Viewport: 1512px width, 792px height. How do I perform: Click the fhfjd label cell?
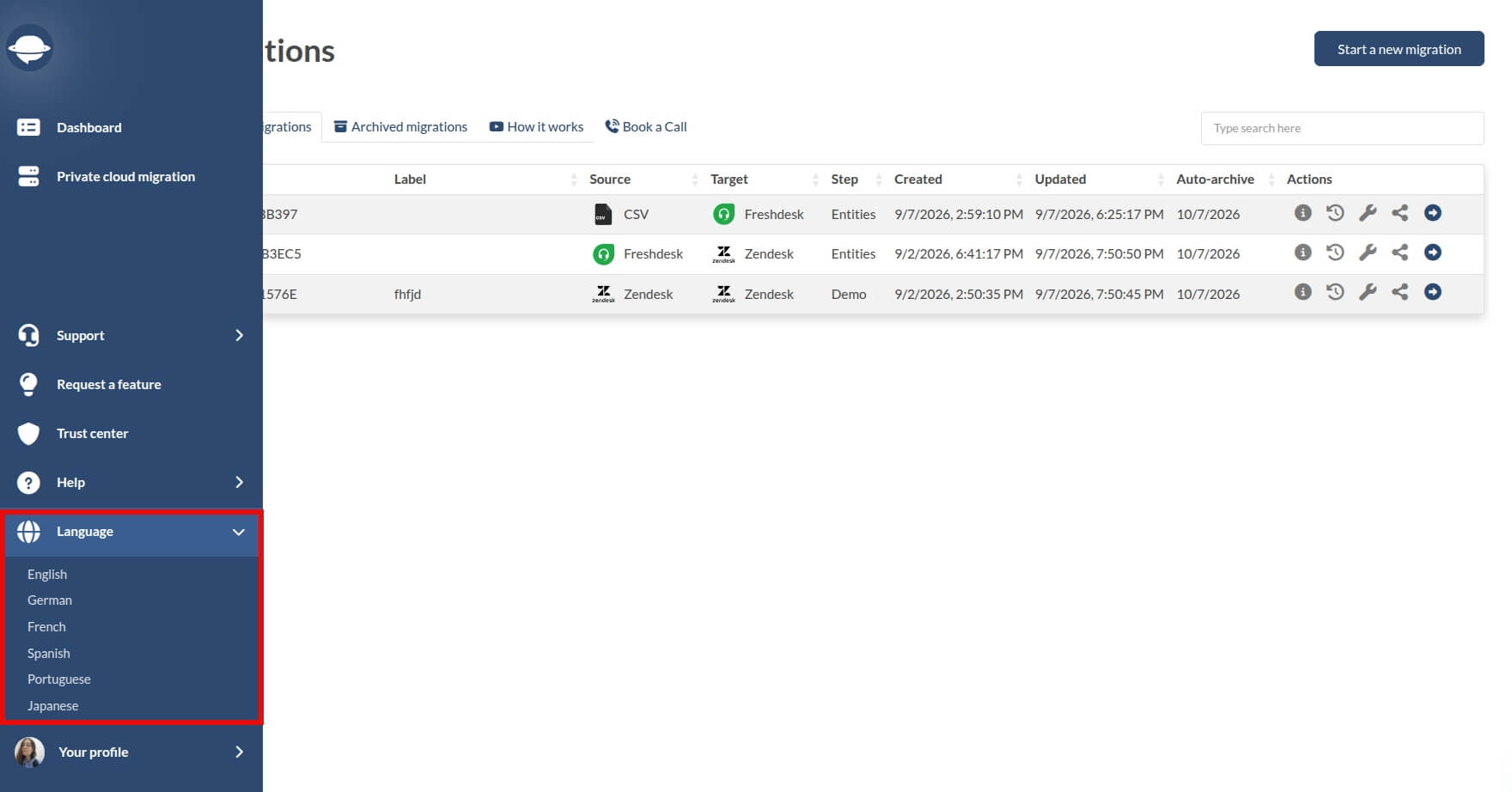coord(407,294)
